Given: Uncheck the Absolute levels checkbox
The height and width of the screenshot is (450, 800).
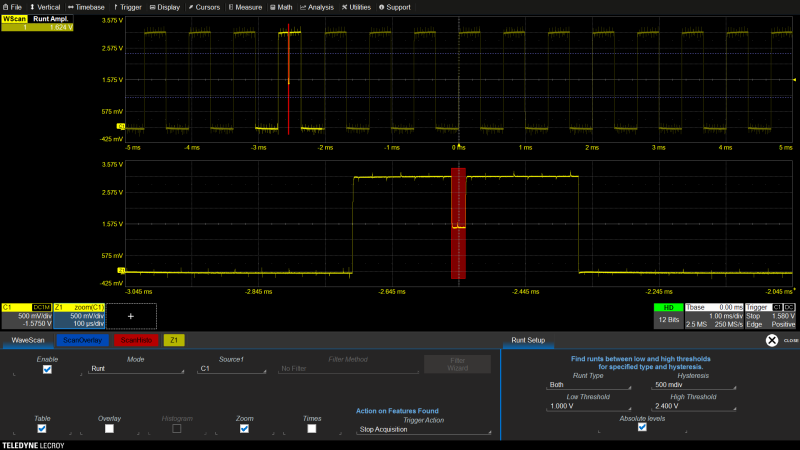Looking at the screenshot, I should (642, 427).
